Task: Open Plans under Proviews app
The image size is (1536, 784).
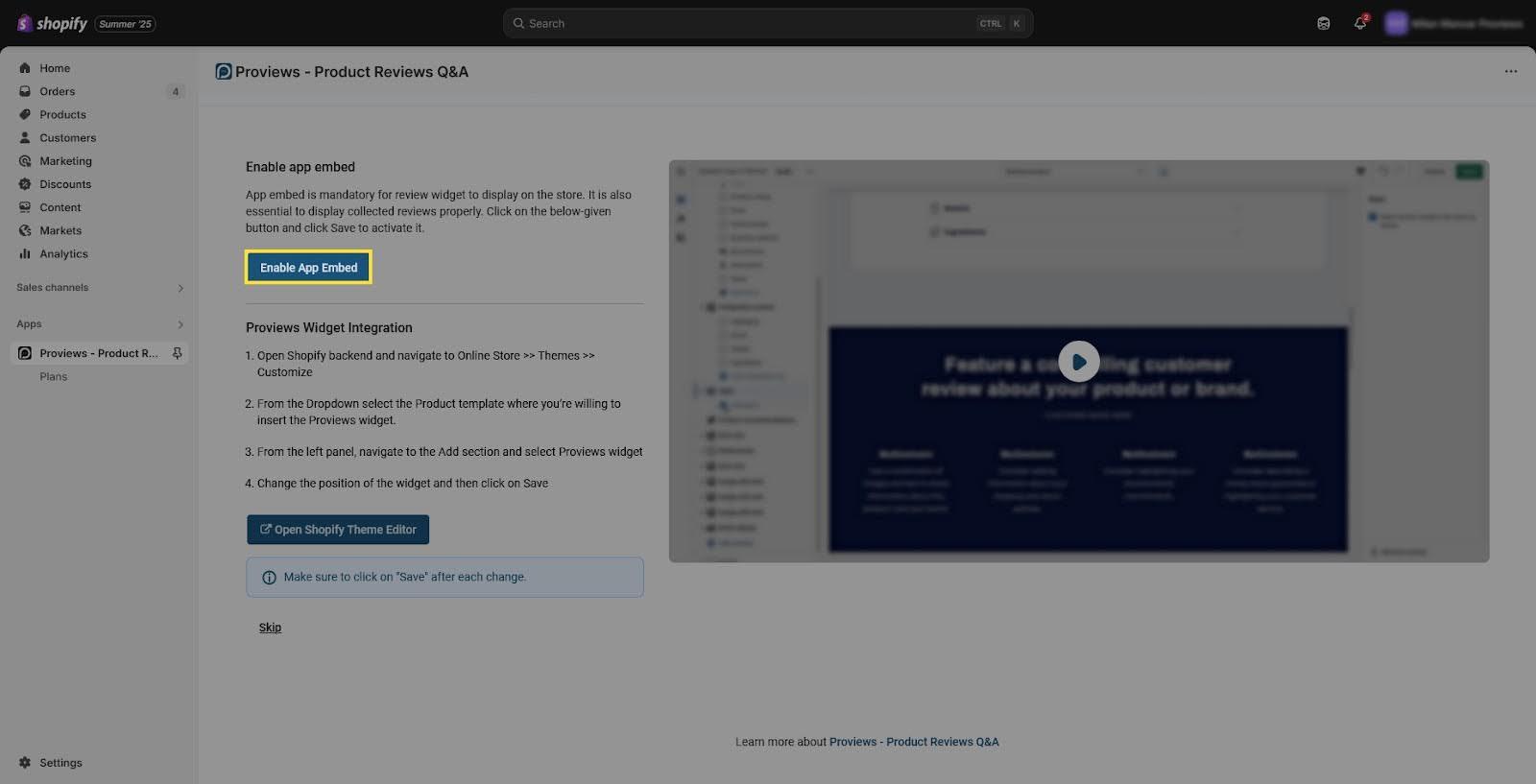Action: (x=54, y=377)
